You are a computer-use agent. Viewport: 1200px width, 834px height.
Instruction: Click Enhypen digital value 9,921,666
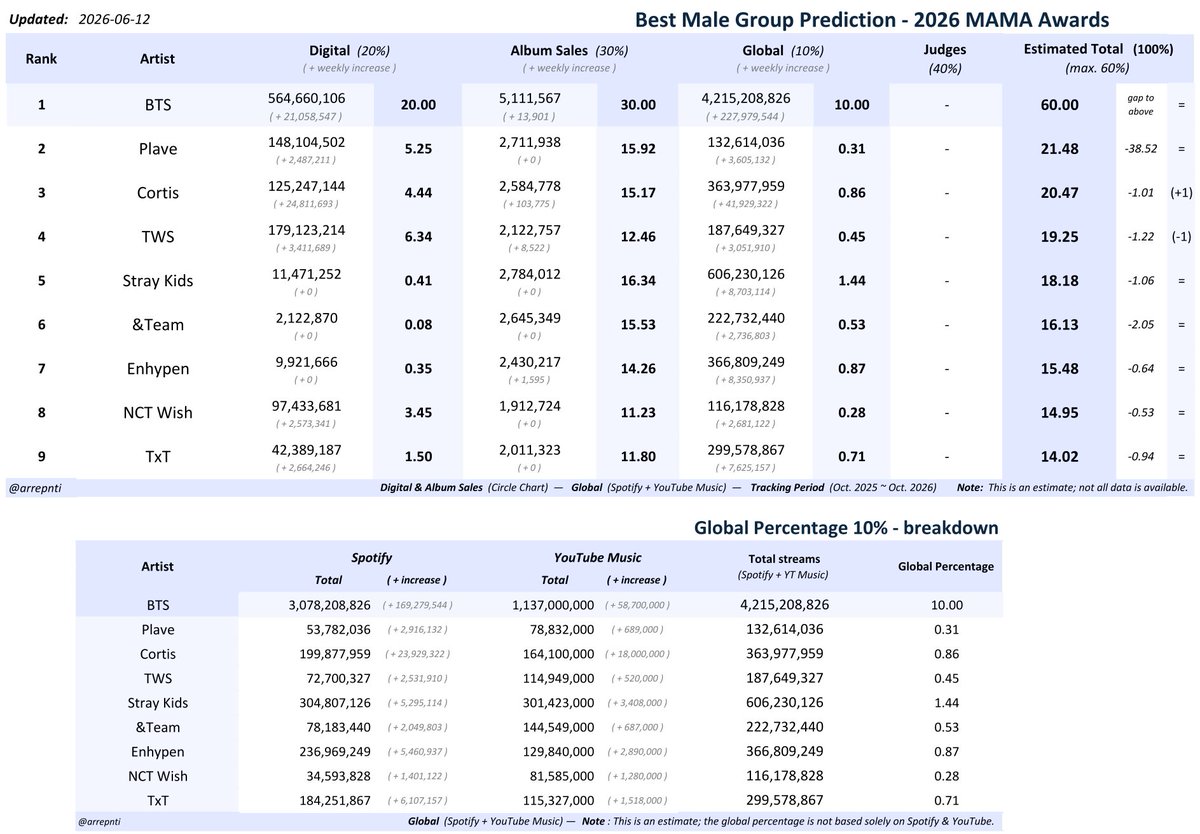307,362
